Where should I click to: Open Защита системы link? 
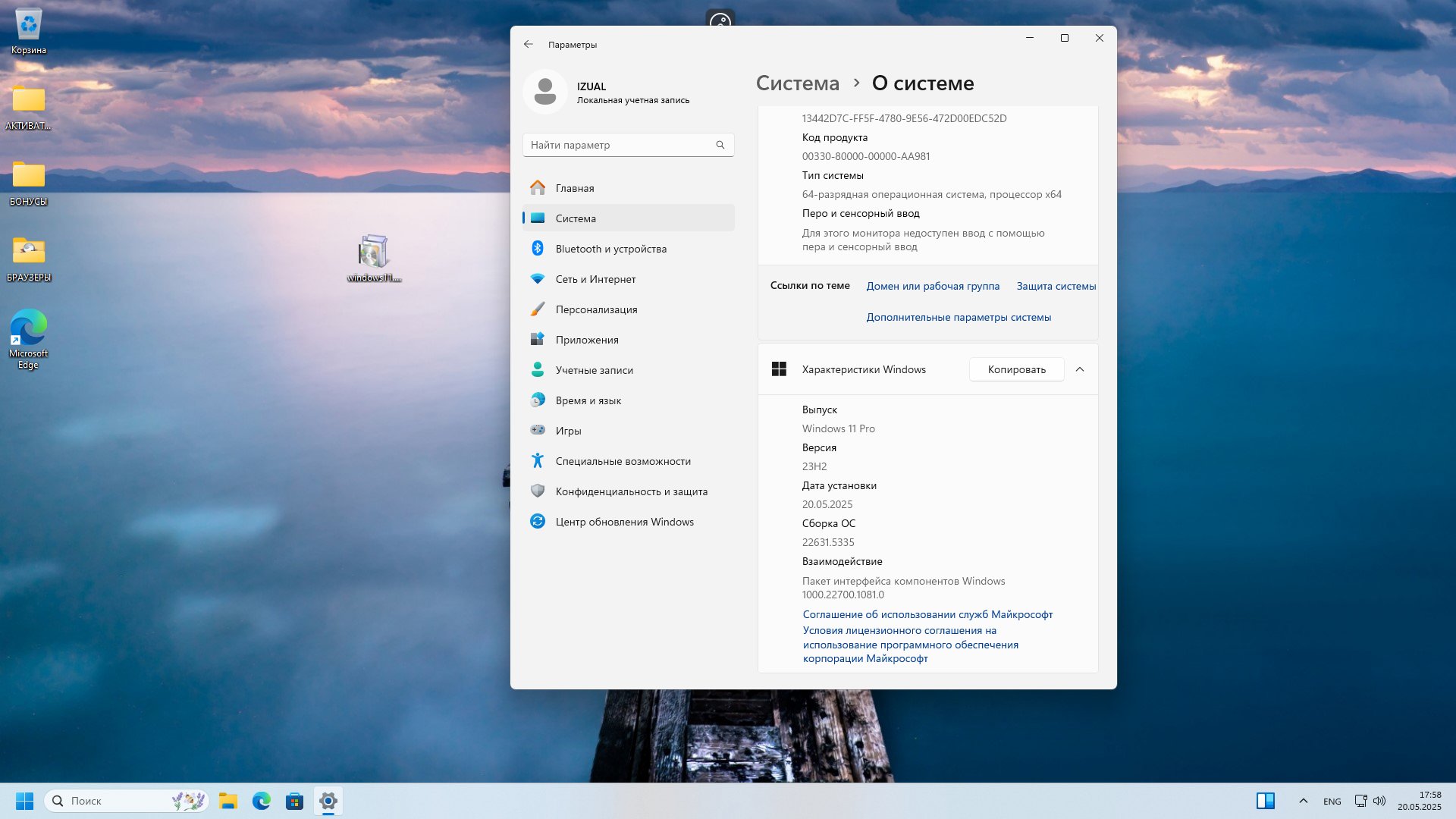coord(1056,286)
